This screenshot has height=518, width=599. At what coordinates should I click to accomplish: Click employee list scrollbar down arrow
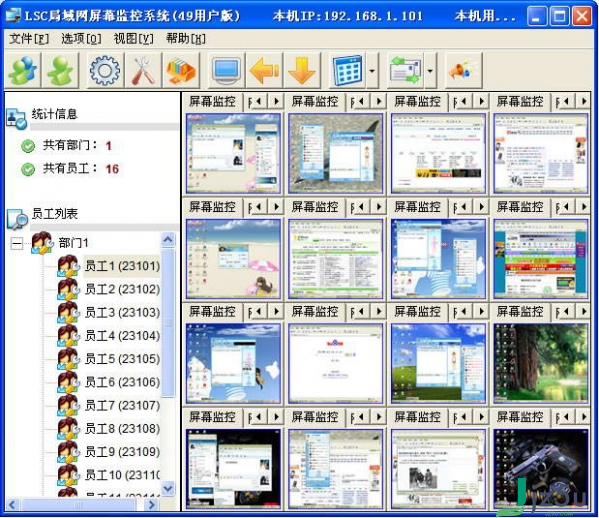(168, 488)
